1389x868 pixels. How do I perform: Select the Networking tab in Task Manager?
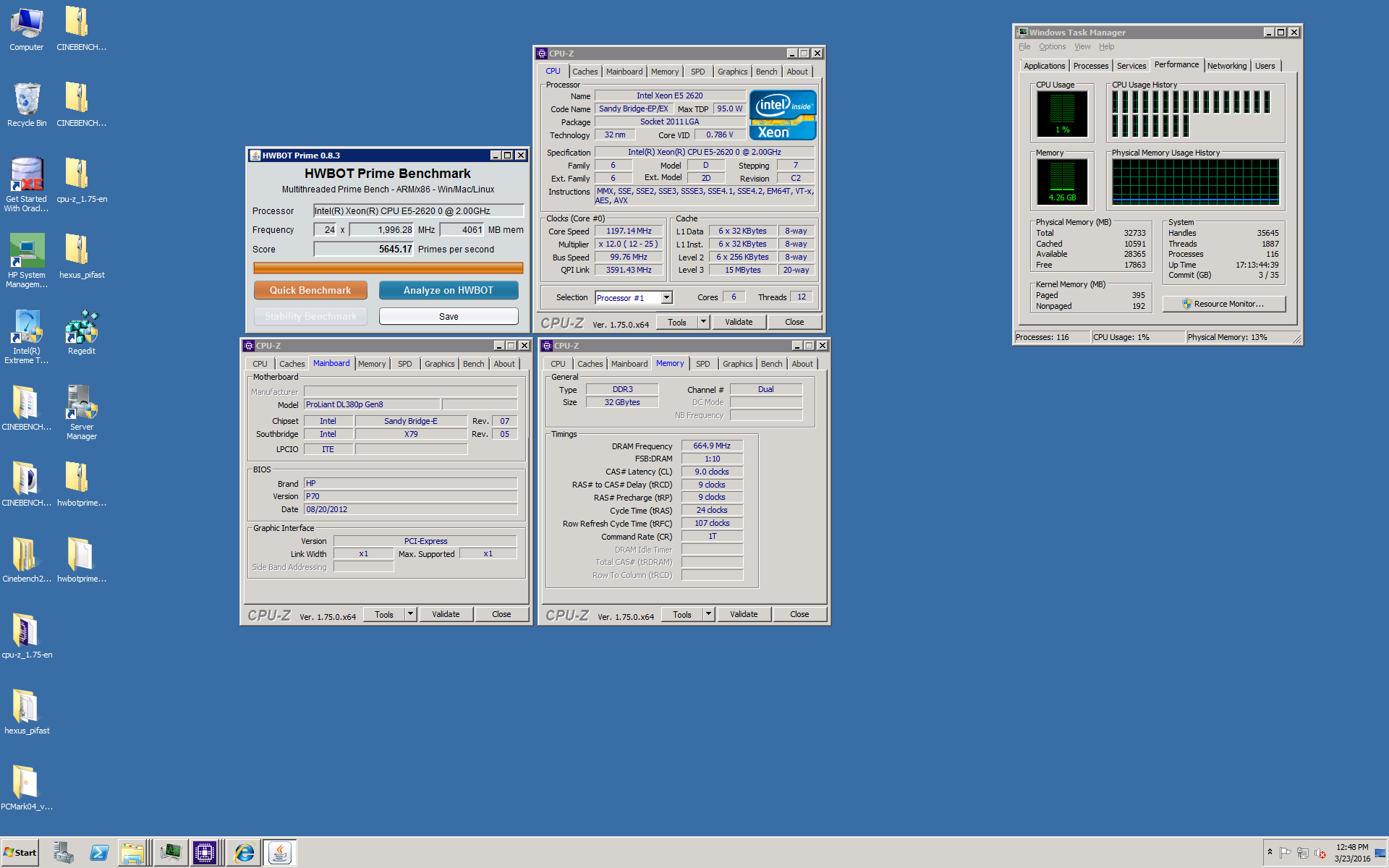1227,66
